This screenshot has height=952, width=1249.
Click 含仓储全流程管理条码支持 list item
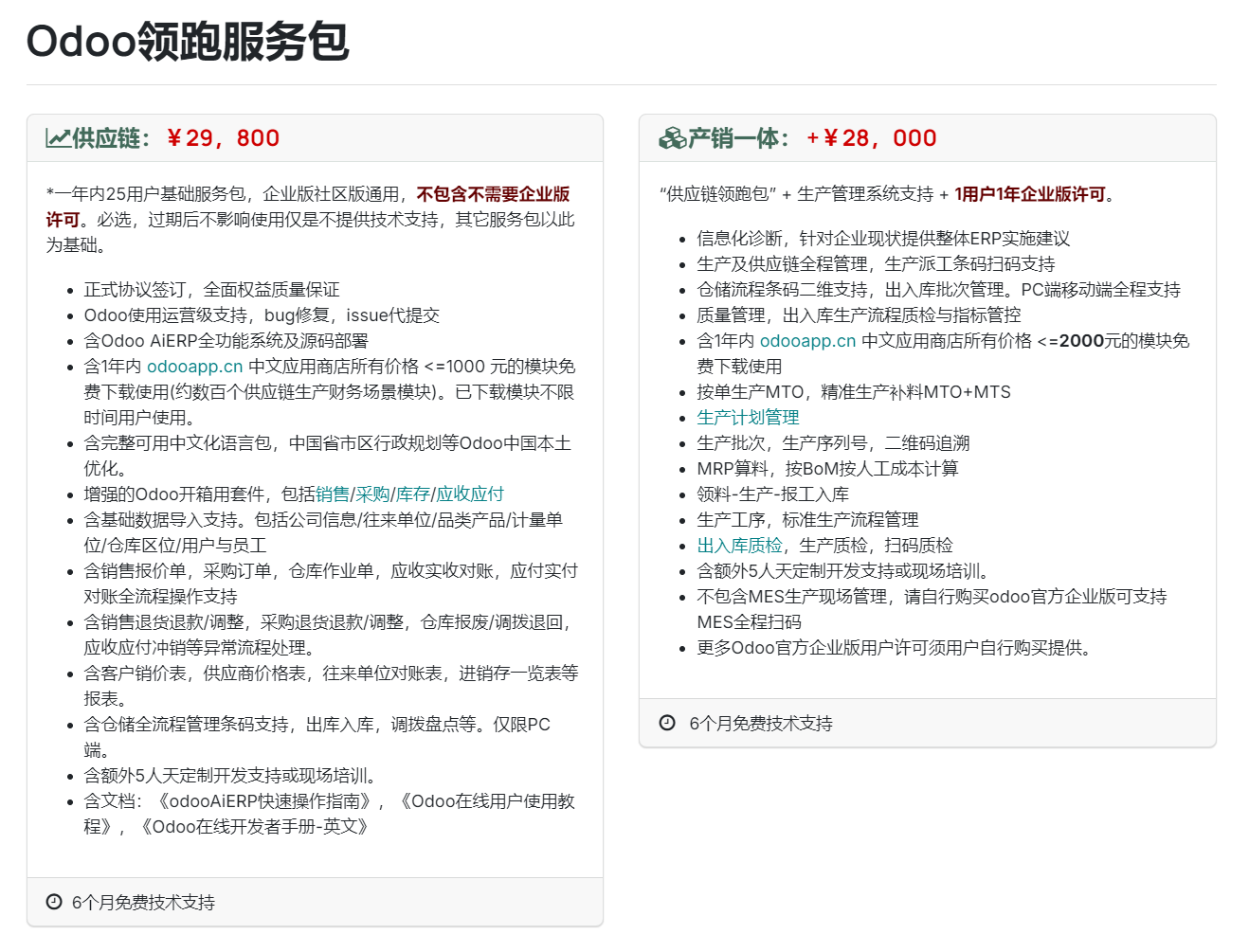pos(317,737)
